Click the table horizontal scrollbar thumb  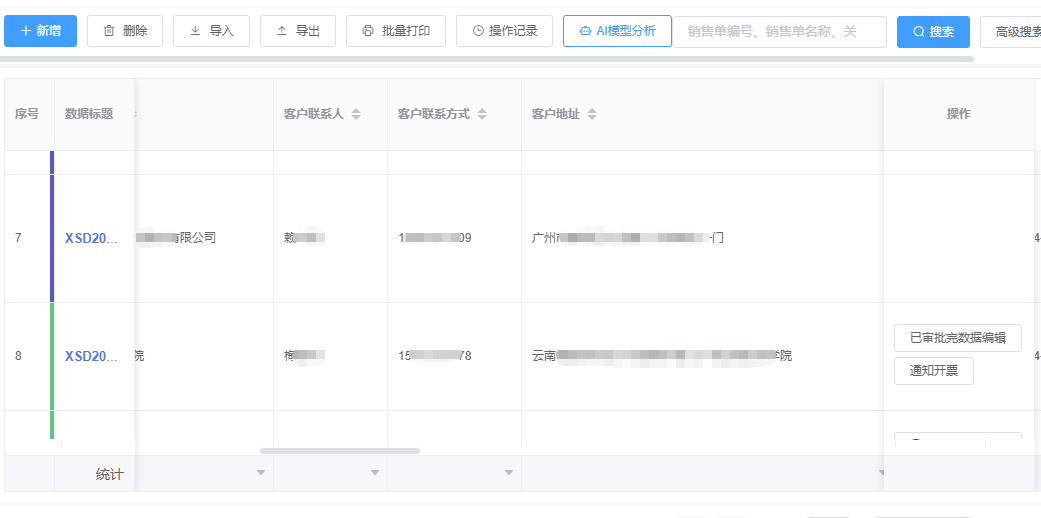340,451
